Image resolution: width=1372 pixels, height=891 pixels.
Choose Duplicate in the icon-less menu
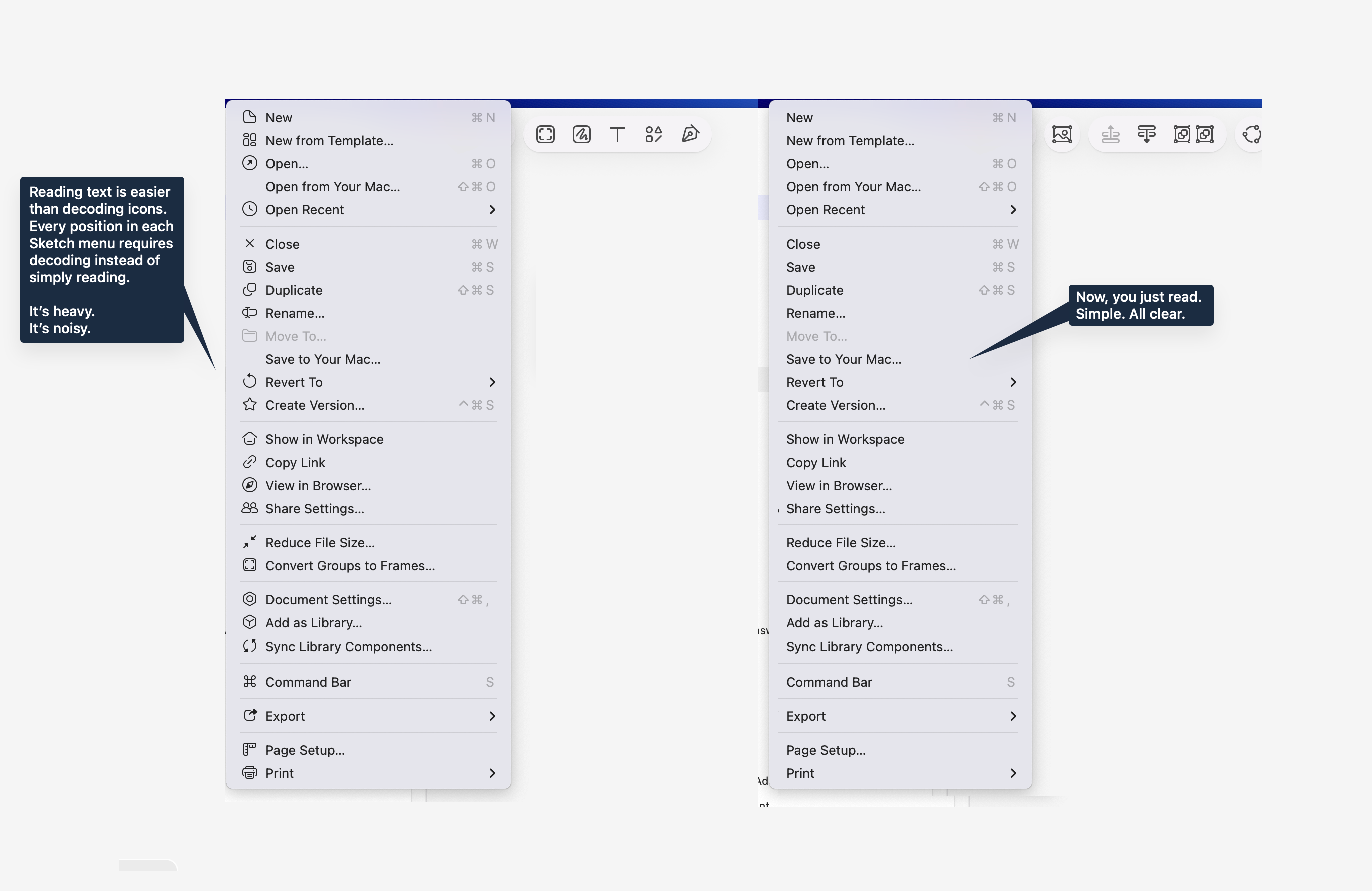(x=814, y=290)
